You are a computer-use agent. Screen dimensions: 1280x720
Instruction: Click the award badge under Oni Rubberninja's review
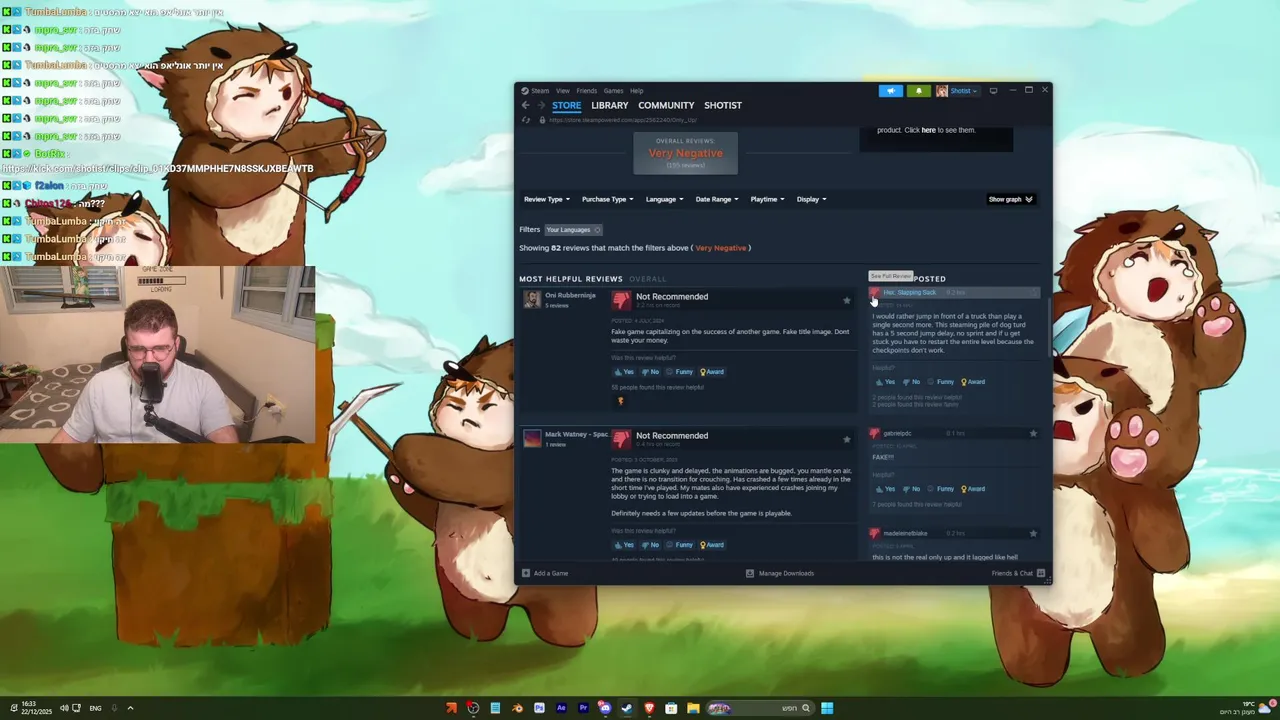(620, 401)
